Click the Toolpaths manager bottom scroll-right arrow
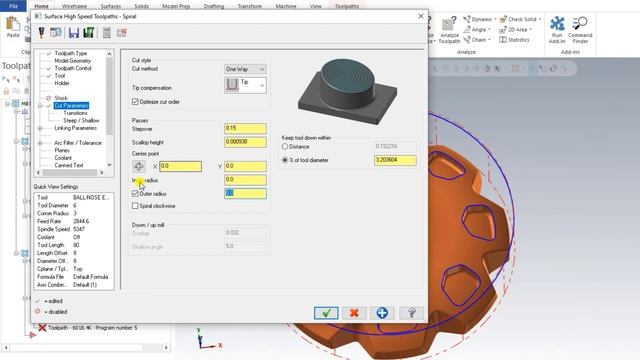Image resolution: width=640 pixels, height=360 pixels. [166, 348]
